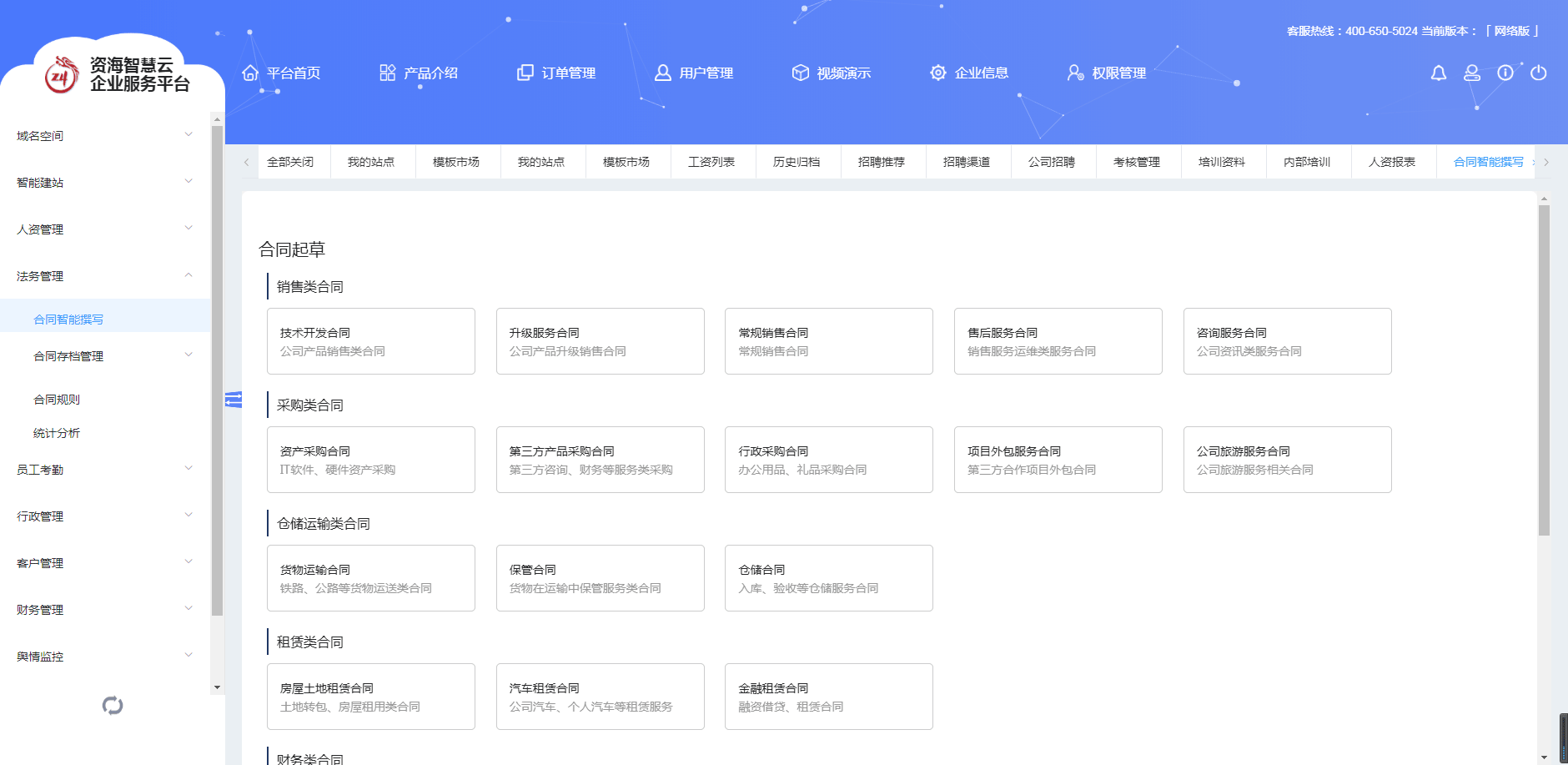Click the power logout icon
Screen dimensions: 1568x765
tap(1539, 73)
